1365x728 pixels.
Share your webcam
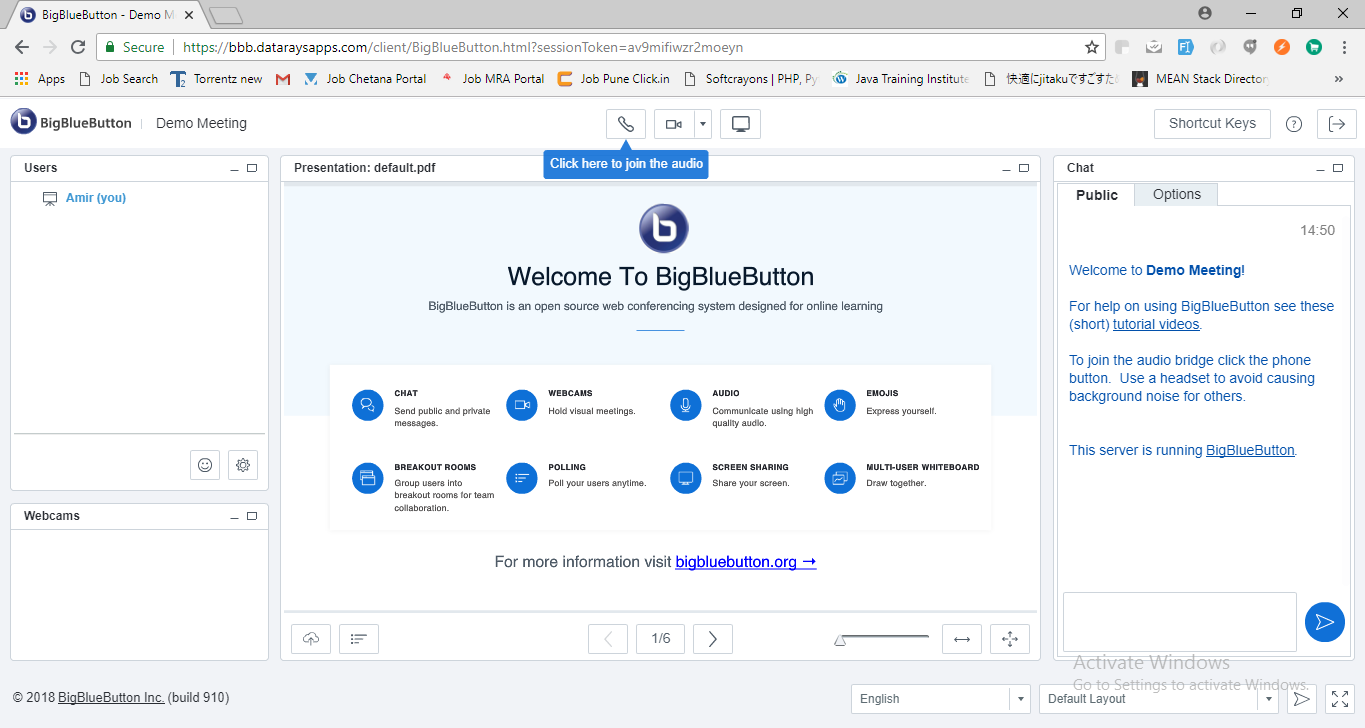click(674, 123)
